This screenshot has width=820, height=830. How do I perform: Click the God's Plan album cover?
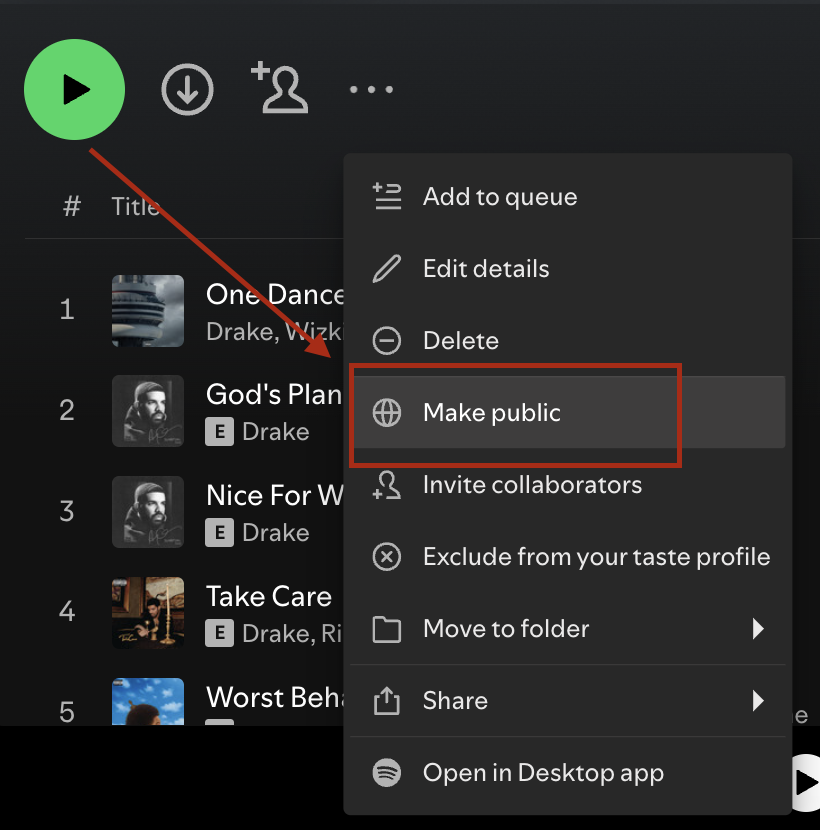pyautogui.click(x=148, y=411)
